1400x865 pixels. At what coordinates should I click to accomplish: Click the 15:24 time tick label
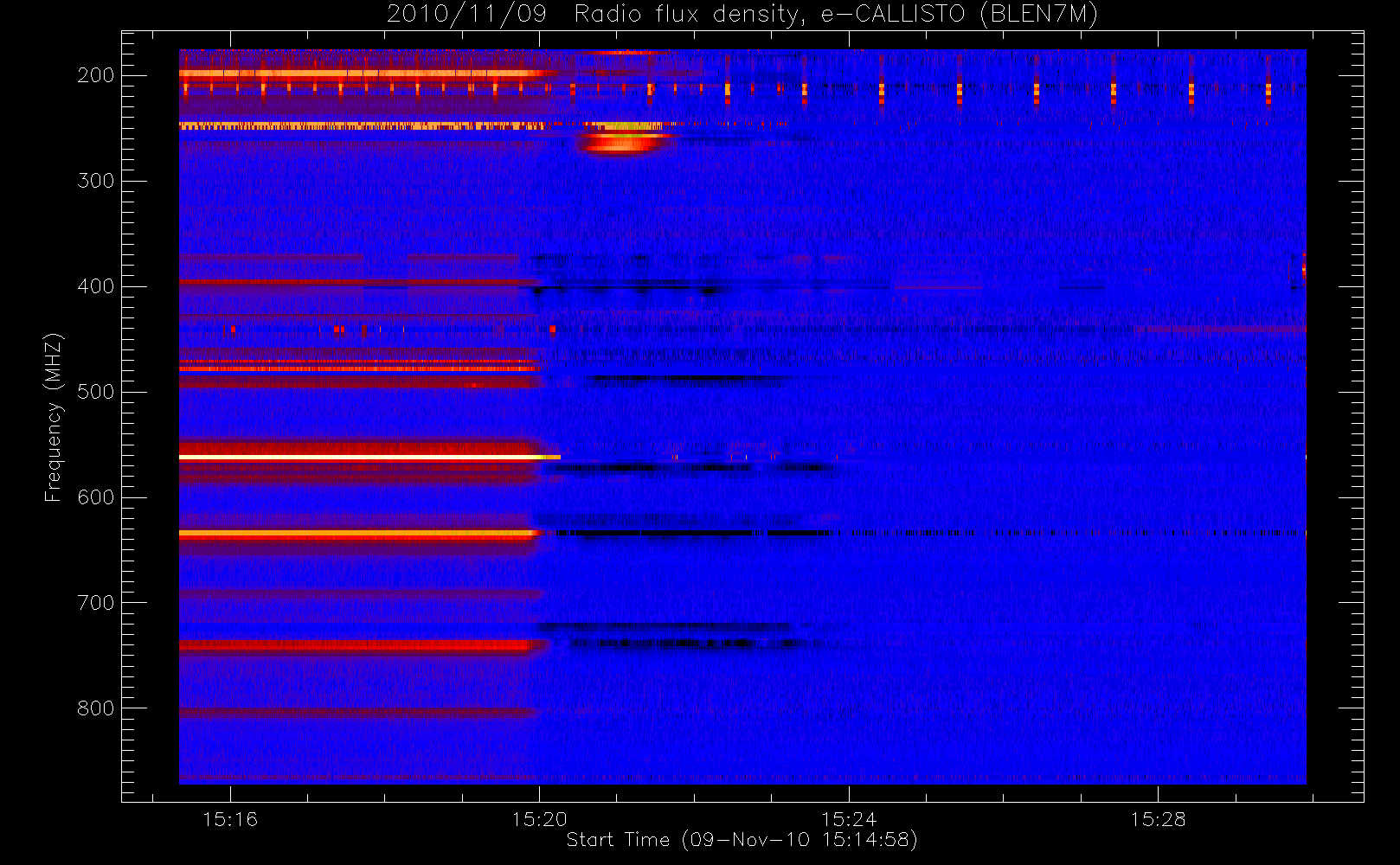tap(849, 819)
